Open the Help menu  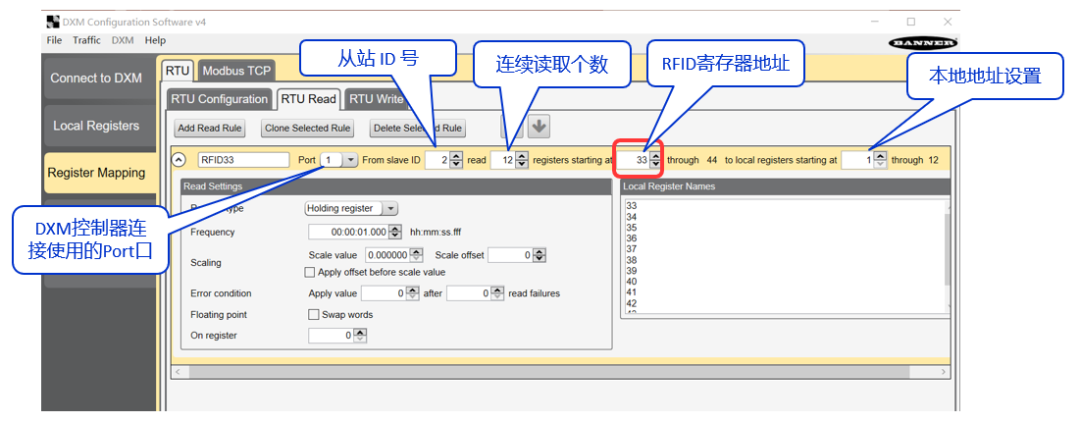pos(155,40)
